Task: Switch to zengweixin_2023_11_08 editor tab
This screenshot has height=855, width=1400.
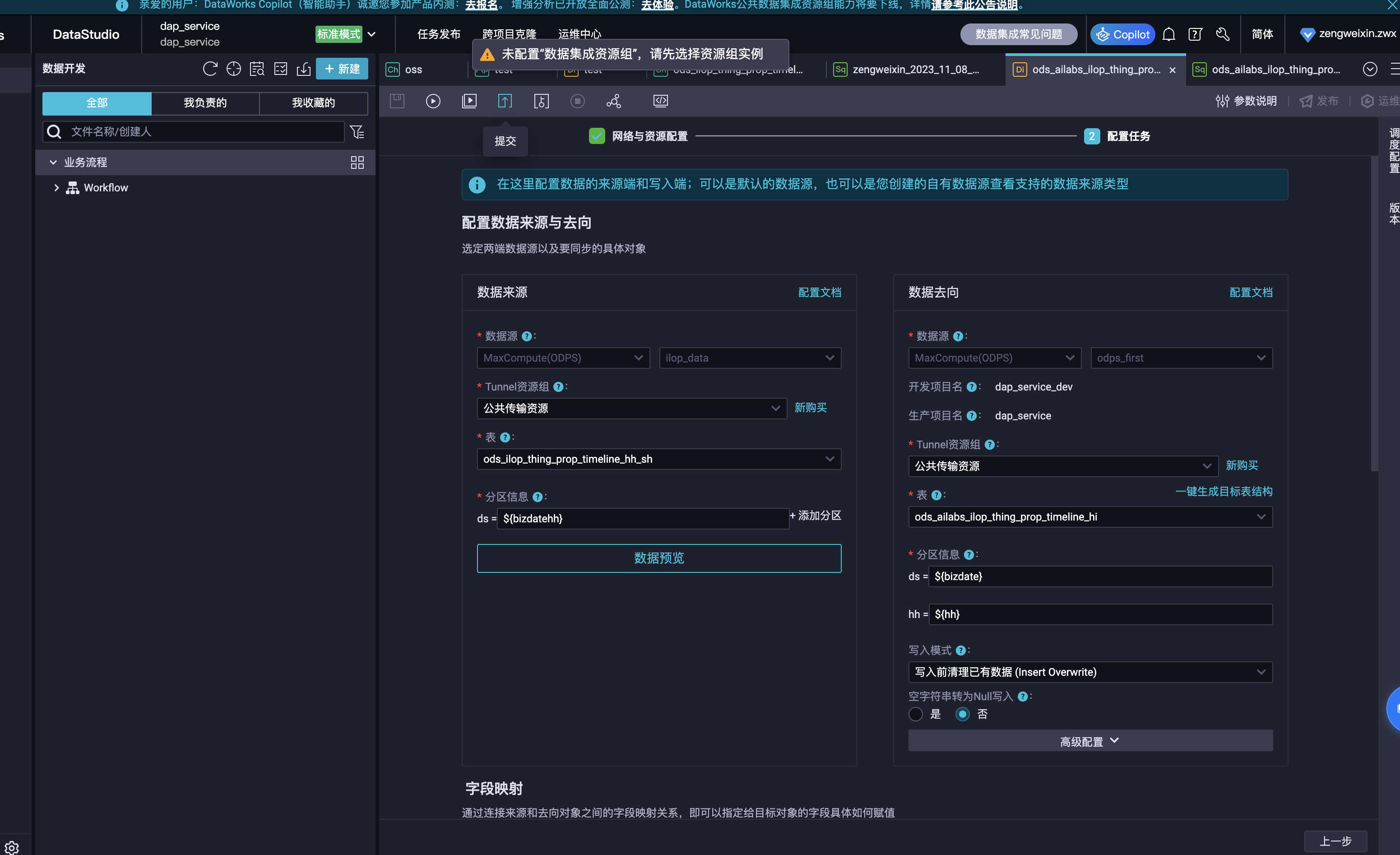Action: (915, 70)
